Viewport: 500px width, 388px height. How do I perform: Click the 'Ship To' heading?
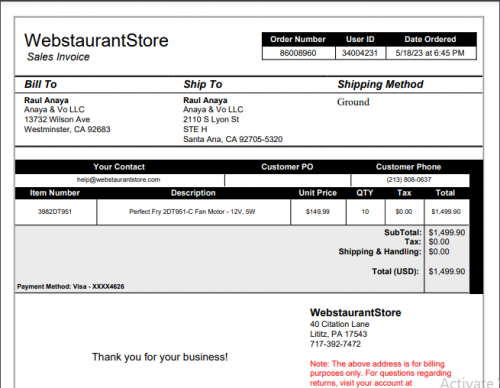pyautogui.click(x=203, y=84)
